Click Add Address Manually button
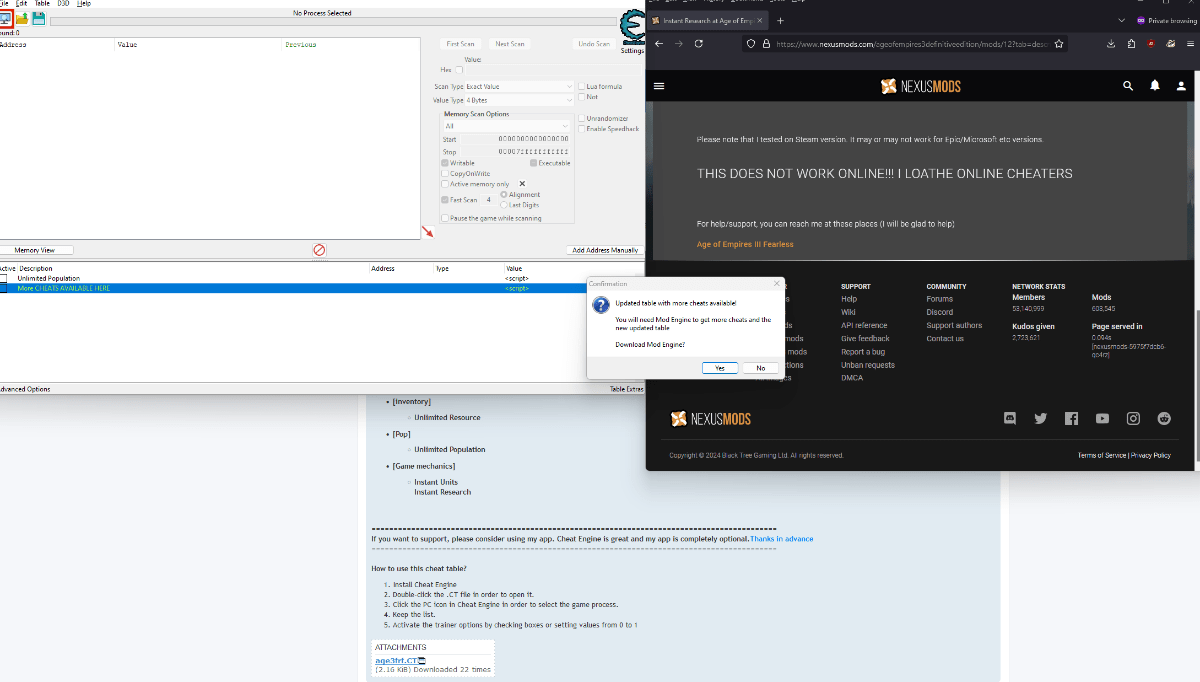Viewport: 1200px width, 682px height. pyautogui.click(x=604, y=250)
